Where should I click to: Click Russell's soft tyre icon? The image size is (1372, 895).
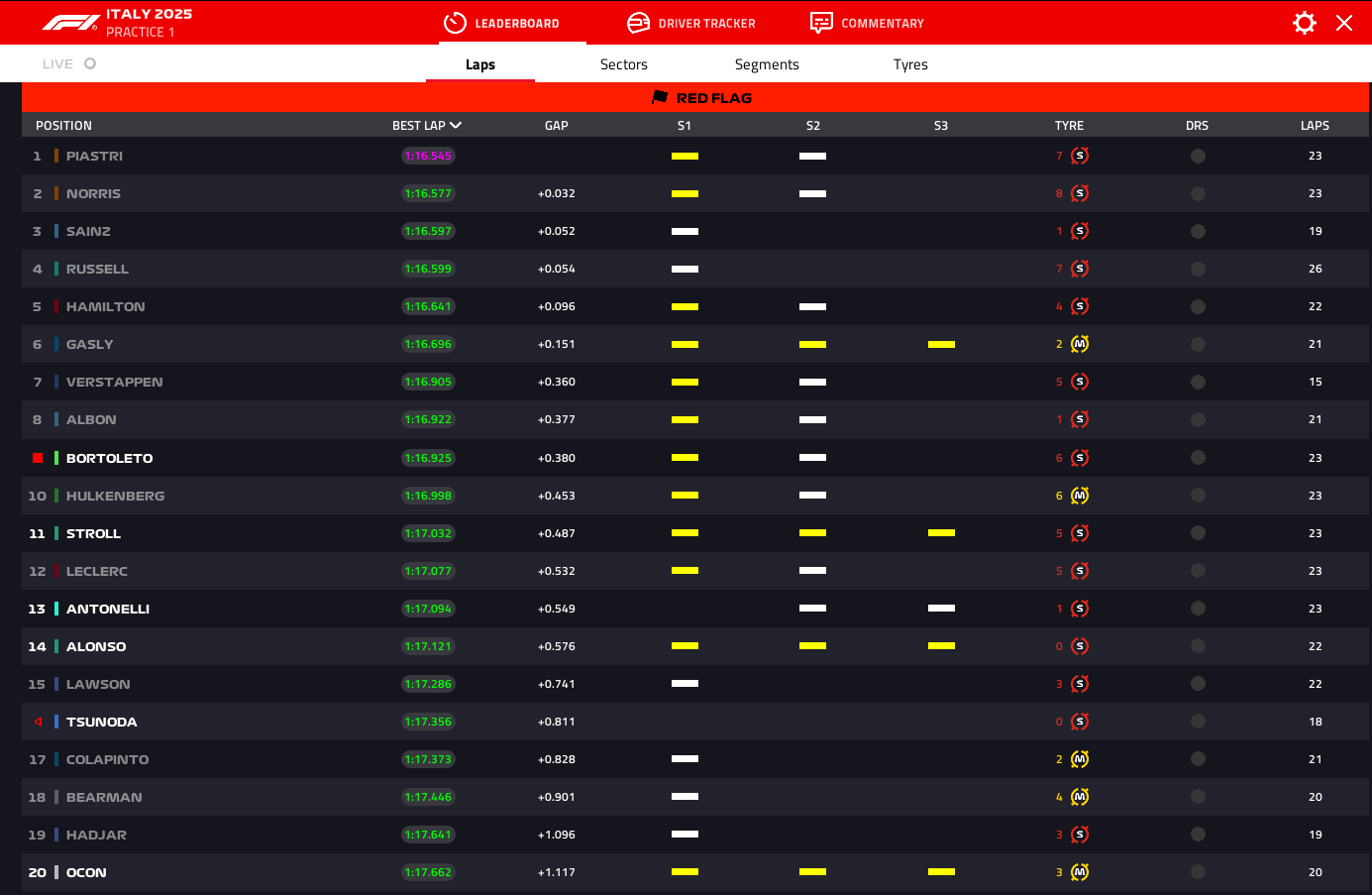pyautogui.click(x=1080, y=269)
